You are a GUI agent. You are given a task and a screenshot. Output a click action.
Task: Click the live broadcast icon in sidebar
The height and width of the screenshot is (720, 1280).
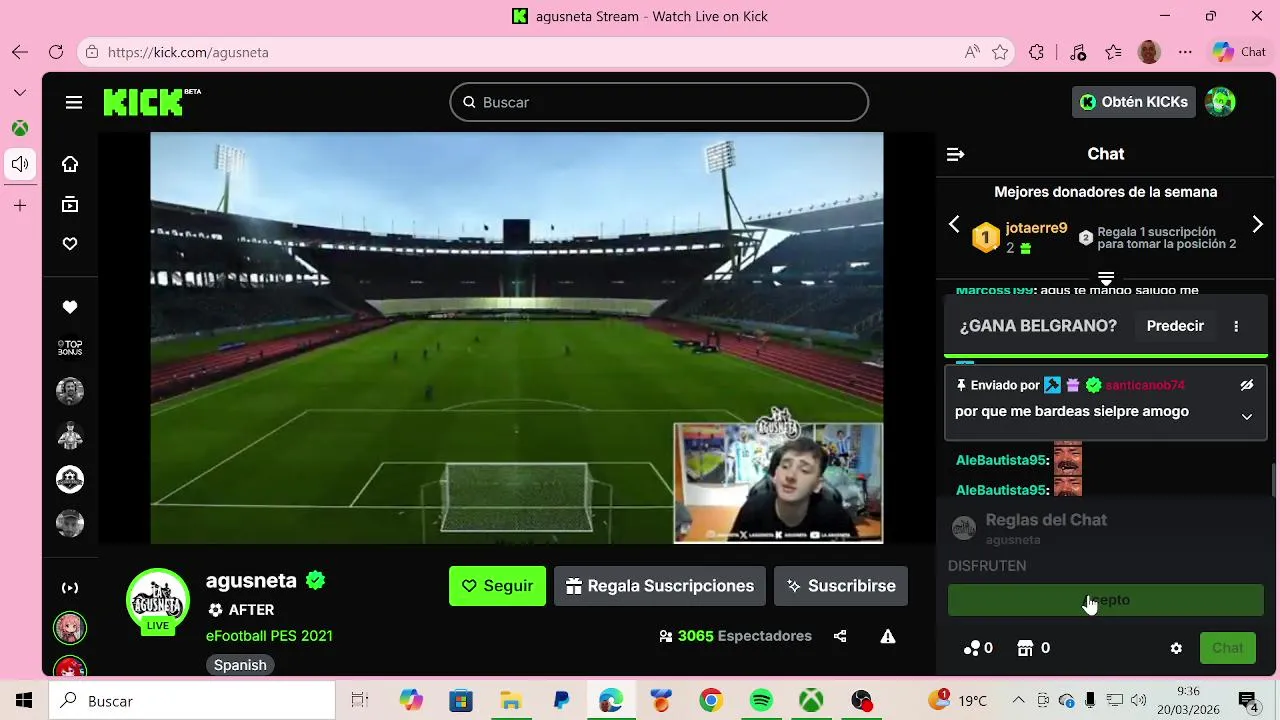click(x=70, y=588)
